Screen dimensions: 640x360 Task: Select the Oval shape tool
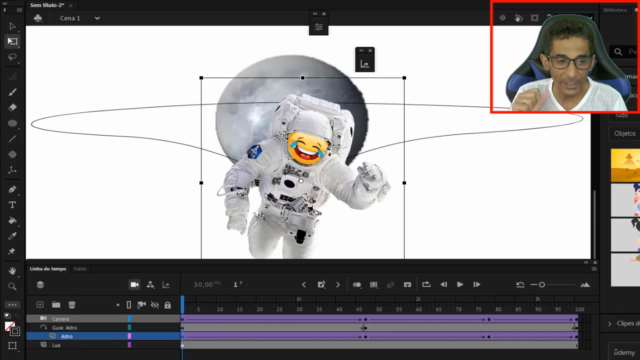click(12, 123)
